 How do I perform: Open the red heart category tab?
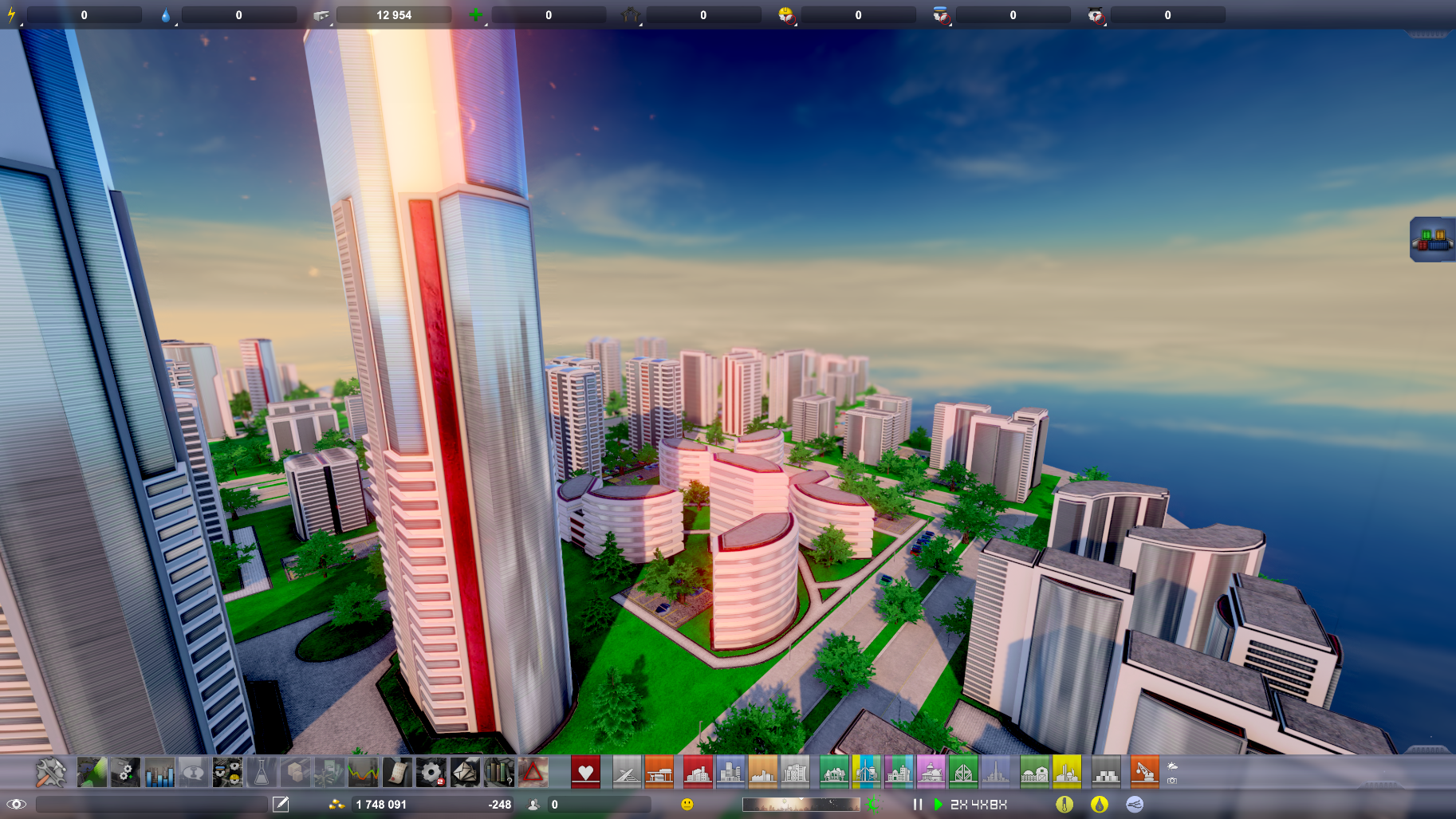585,772
